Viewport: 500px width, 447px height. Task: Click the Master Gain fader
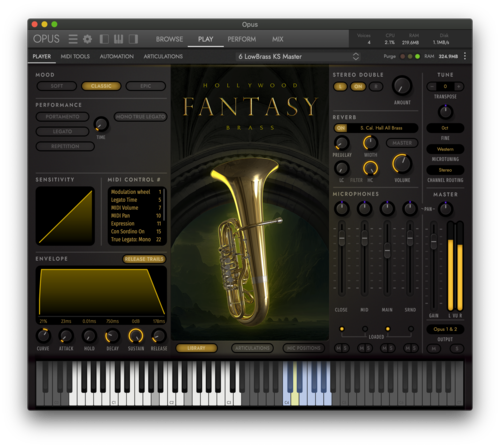tap(434, 242)
